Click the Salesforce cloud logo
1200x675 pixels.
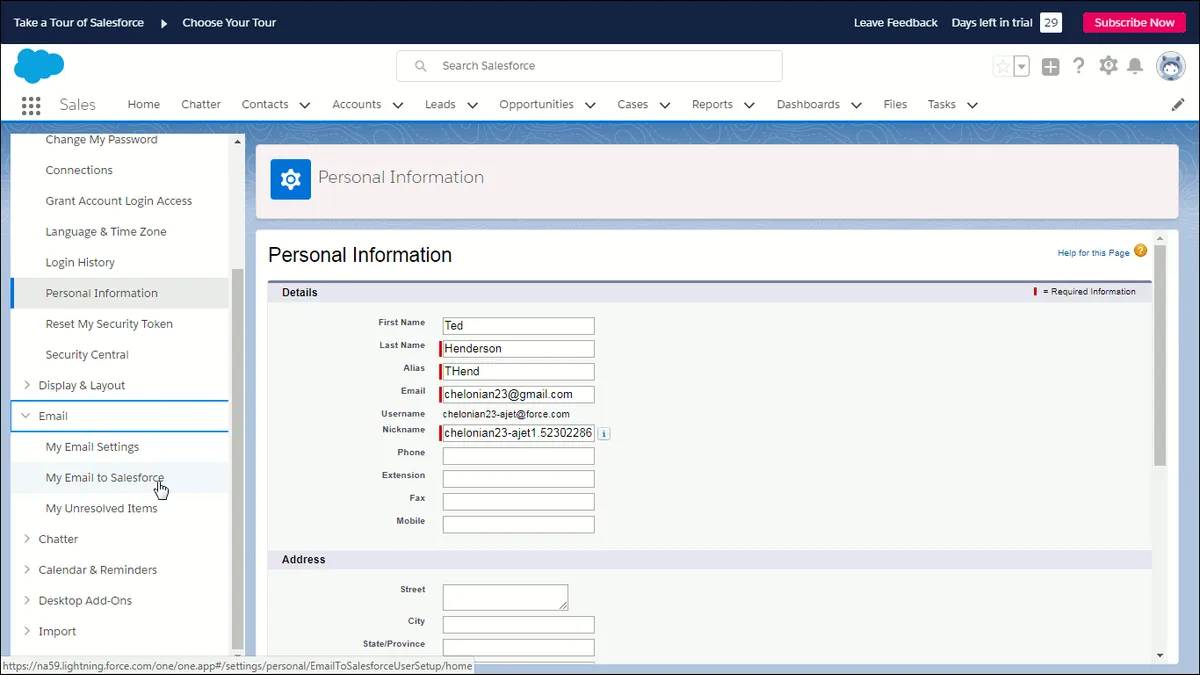[39, 67]
